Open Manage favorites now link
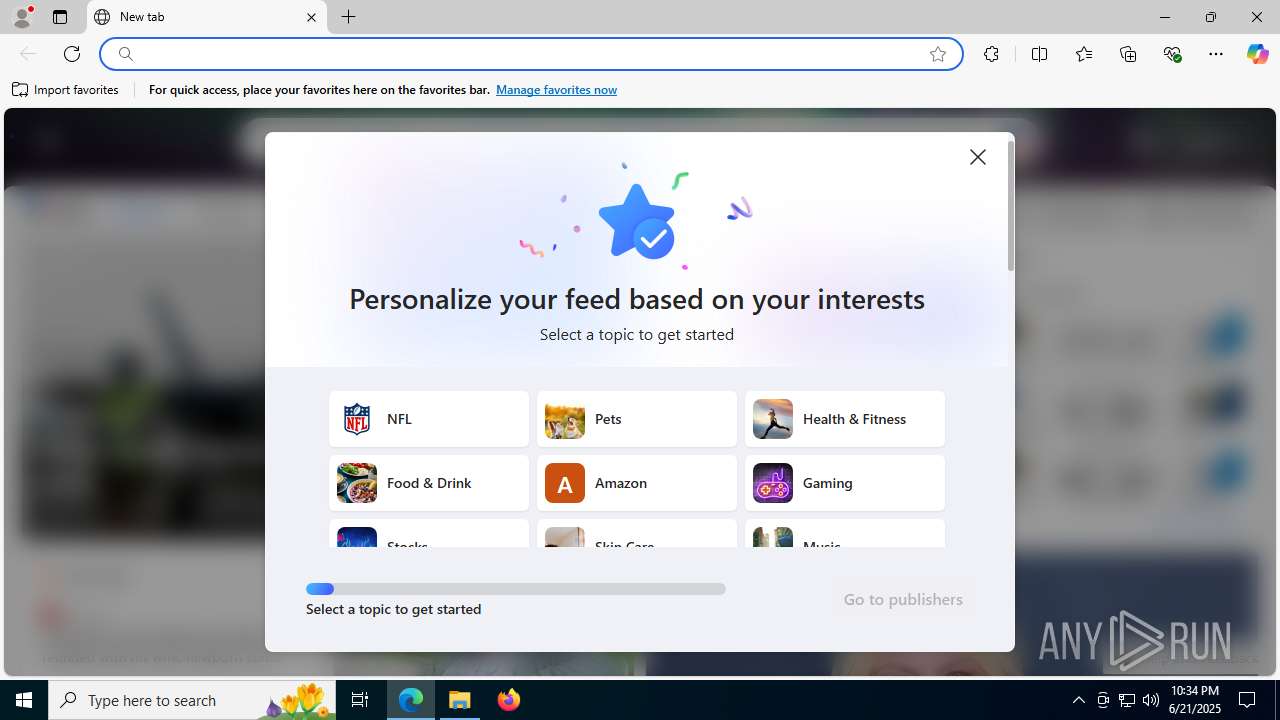1280x720 pixels. click(x=556, y=90)
